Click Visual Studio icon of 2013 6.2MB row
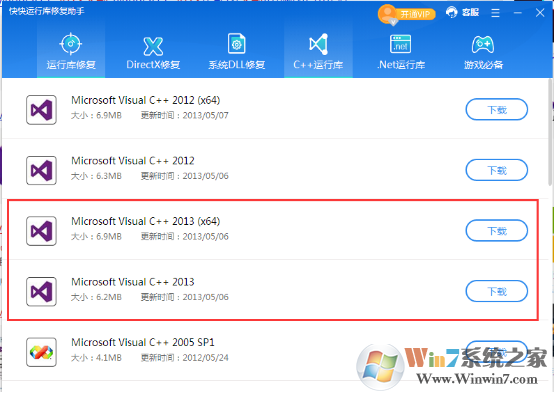The width and height of the screenshot is (554, 393). click(x=41, y=292)
